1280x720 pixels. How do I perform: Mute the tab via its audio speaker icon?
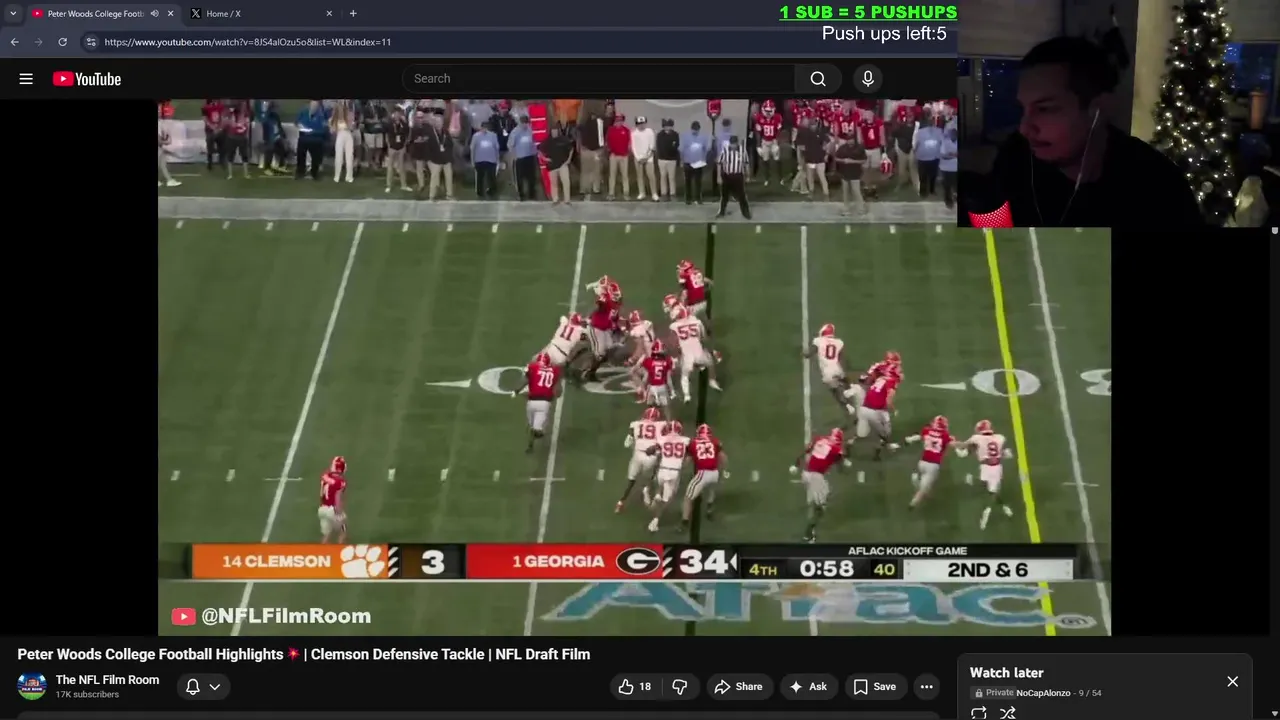(154, 14)
